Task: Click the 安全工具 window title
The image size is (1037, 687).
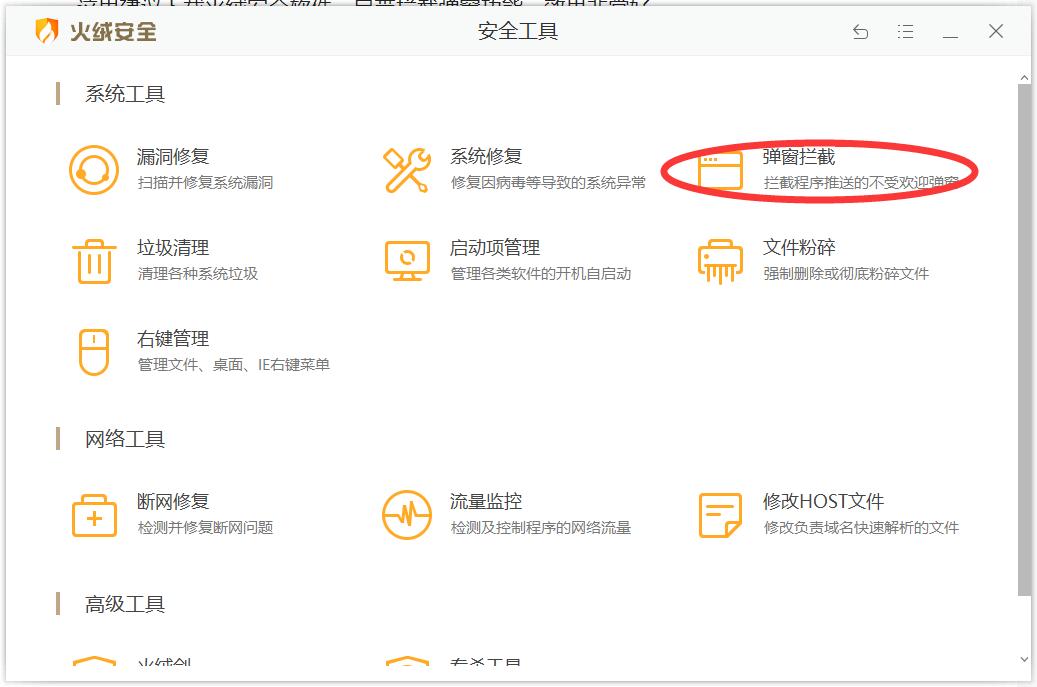Action: pos(517,32)
